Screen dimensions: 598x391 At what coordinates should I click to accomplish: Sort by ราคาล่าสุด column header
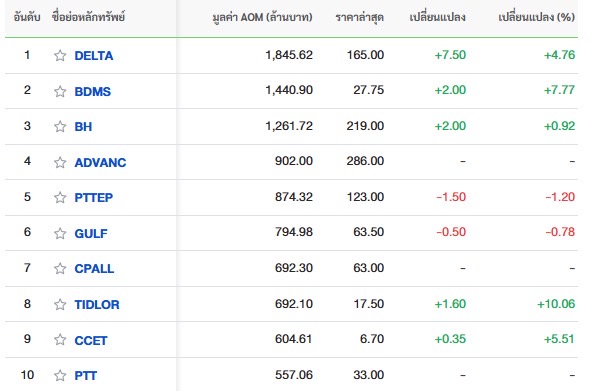pyautogui.click(x=360, y=17)
